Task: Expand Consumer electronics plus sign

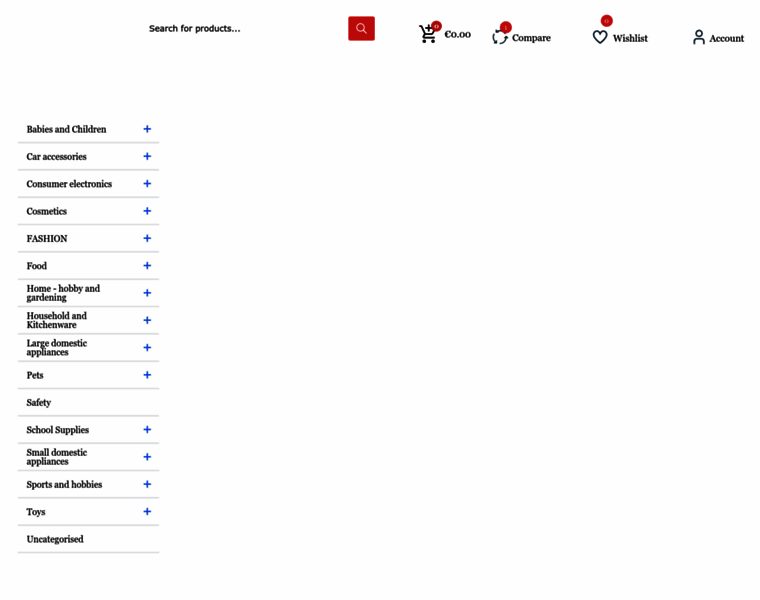Action: coord(147,184)
